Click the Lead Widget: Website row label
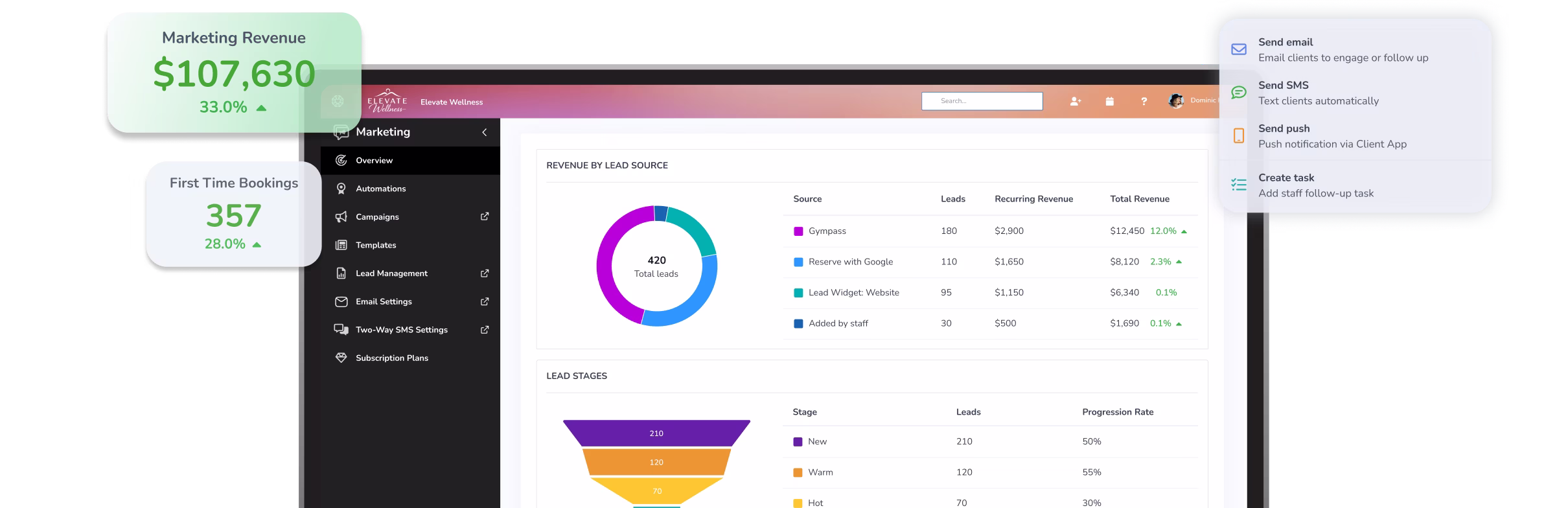1568x508 pixels. tap(853, 292)
